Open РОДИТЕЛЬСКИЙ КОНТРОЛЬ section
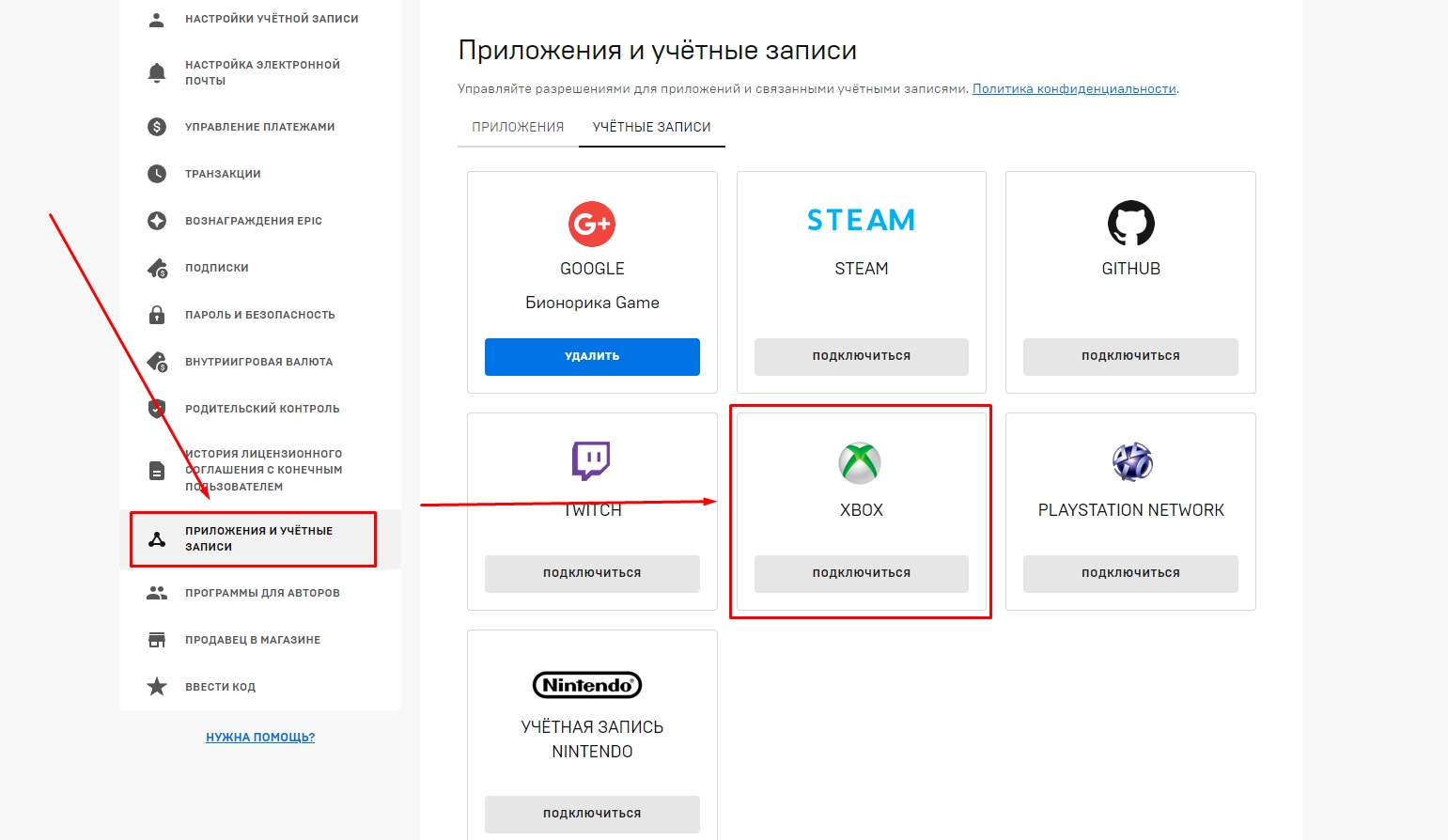Screen dimensions: 1448x840 (260, 409)
